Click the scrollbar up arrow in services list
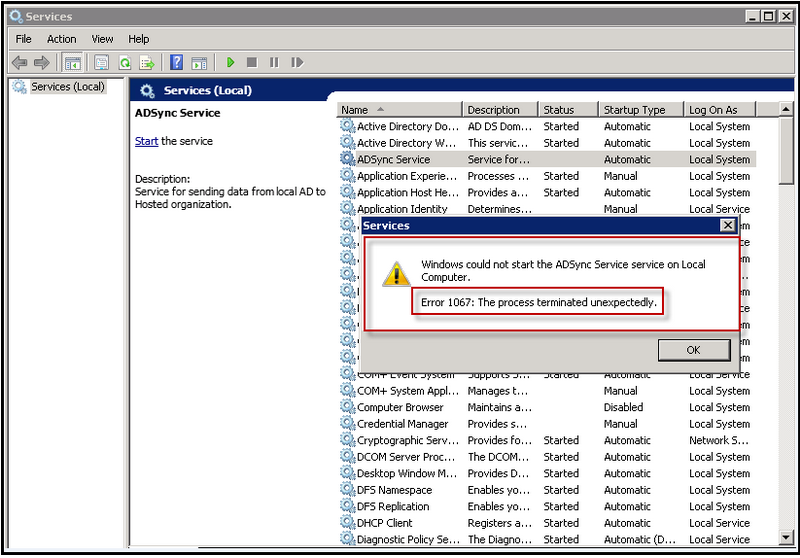Viewport: 800px width, 558px height. tap(786, 109)
